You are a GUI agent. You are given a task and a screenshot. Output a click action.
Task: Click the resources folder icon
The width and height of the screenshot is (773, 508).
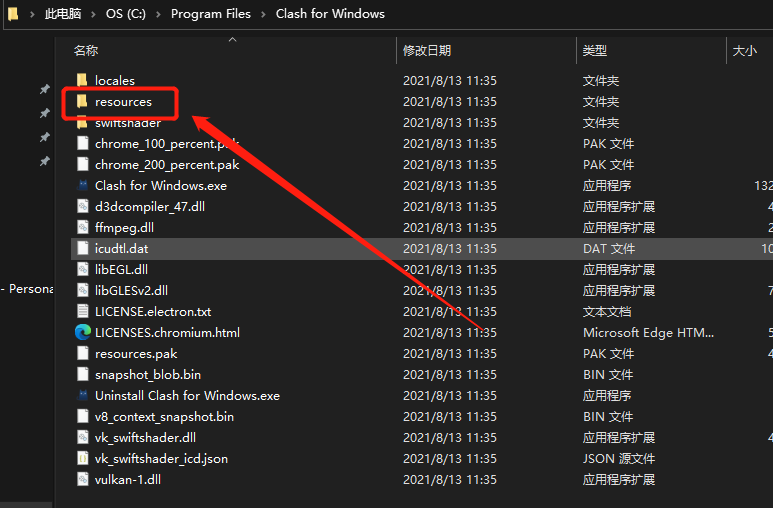83,101
